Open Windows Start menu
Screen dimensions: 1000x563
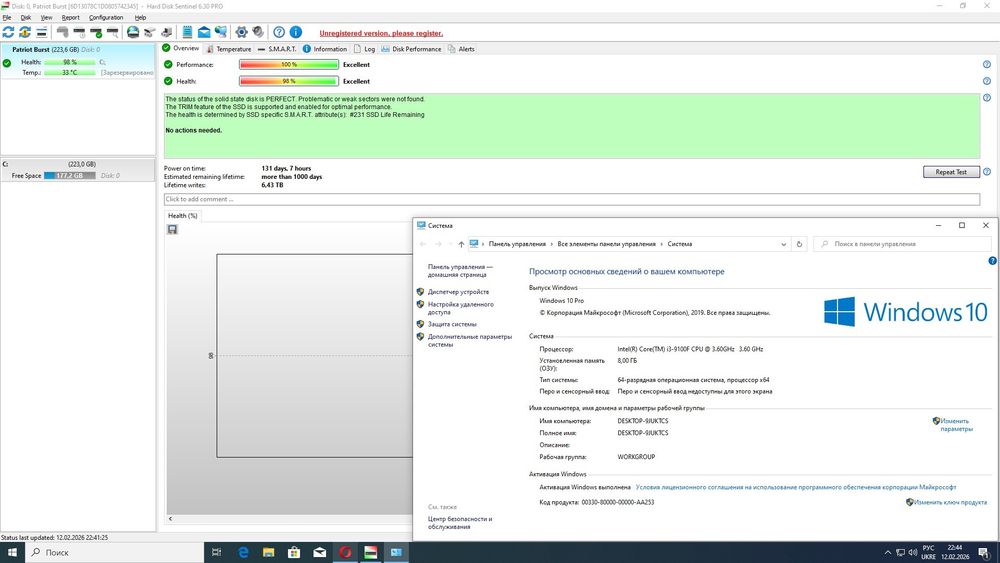[12, 552]
